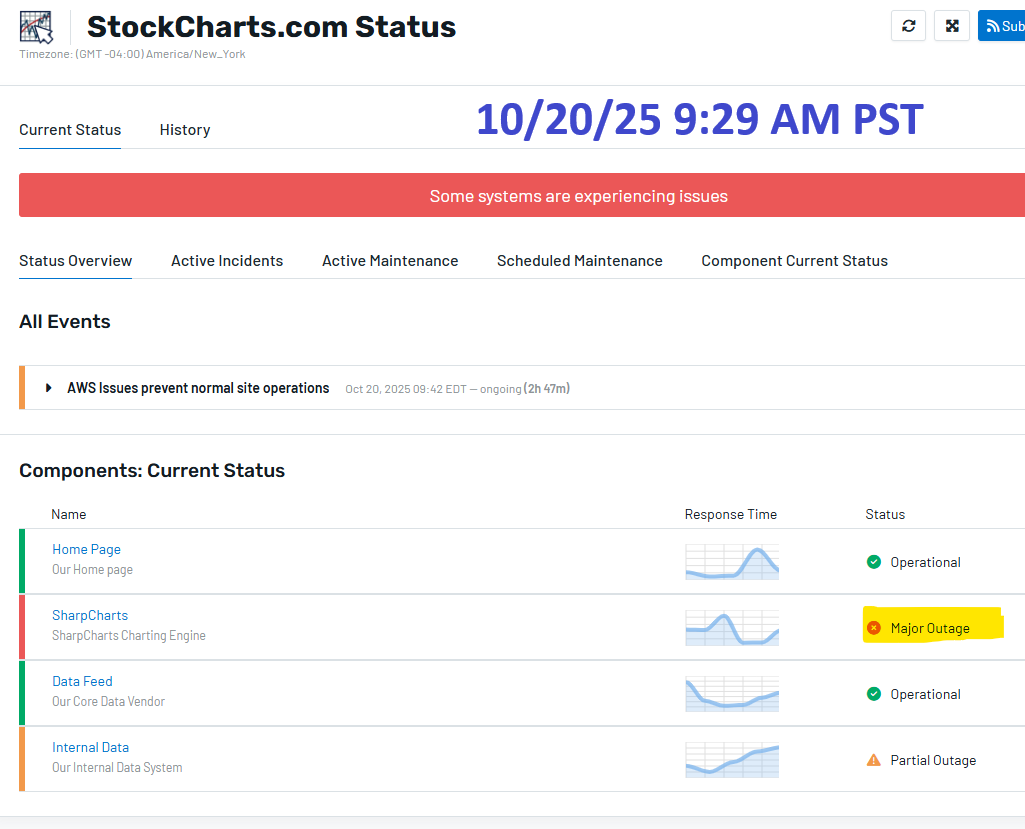Switch to the History tab
This screenshot has height=829, width=1025.
pyautogui.click(x=185, y=130)
